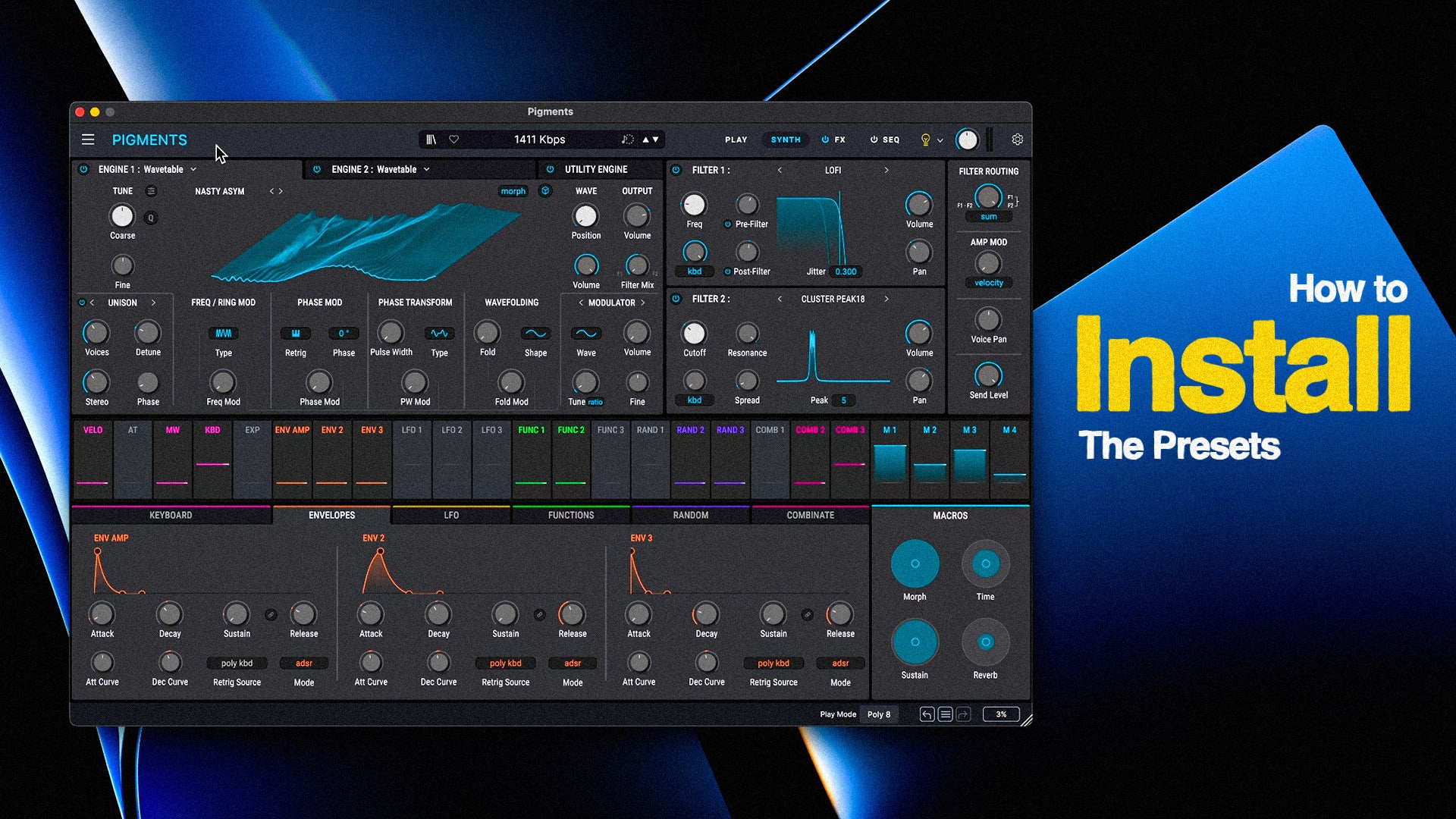Viewport: 1456px width, 819px height.
Task: Open ENV AMP adsr mode dropdown
Action: (303, 663)
